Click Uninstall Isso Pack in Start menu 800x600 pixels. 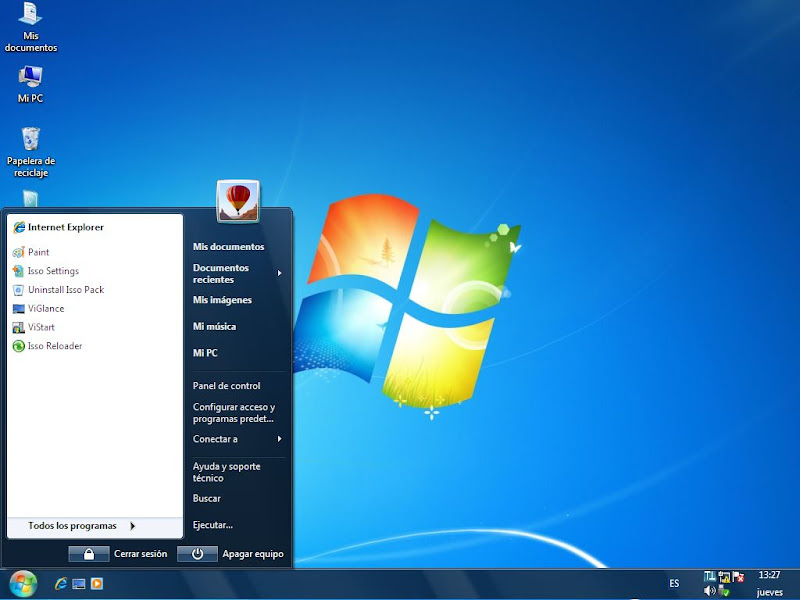click(59, 290)
